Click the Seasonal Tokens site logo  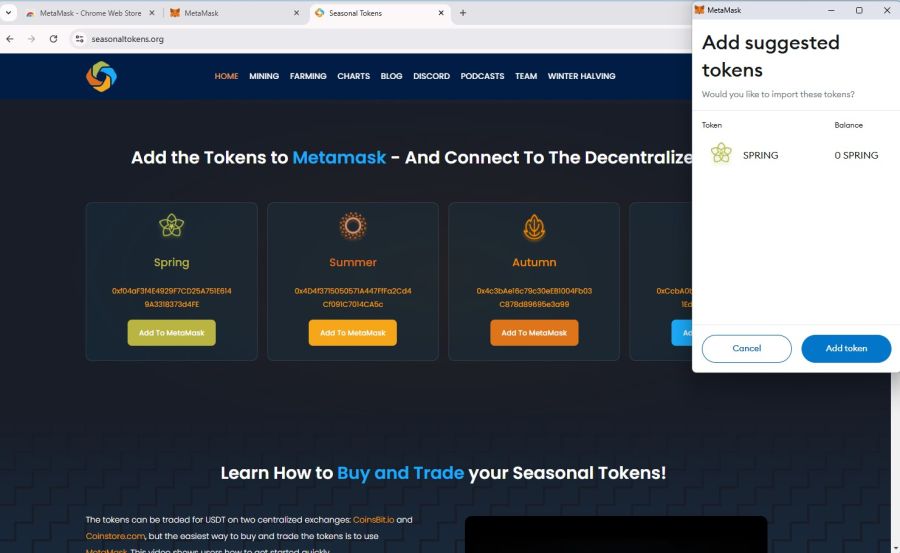[x=101, y=76]
